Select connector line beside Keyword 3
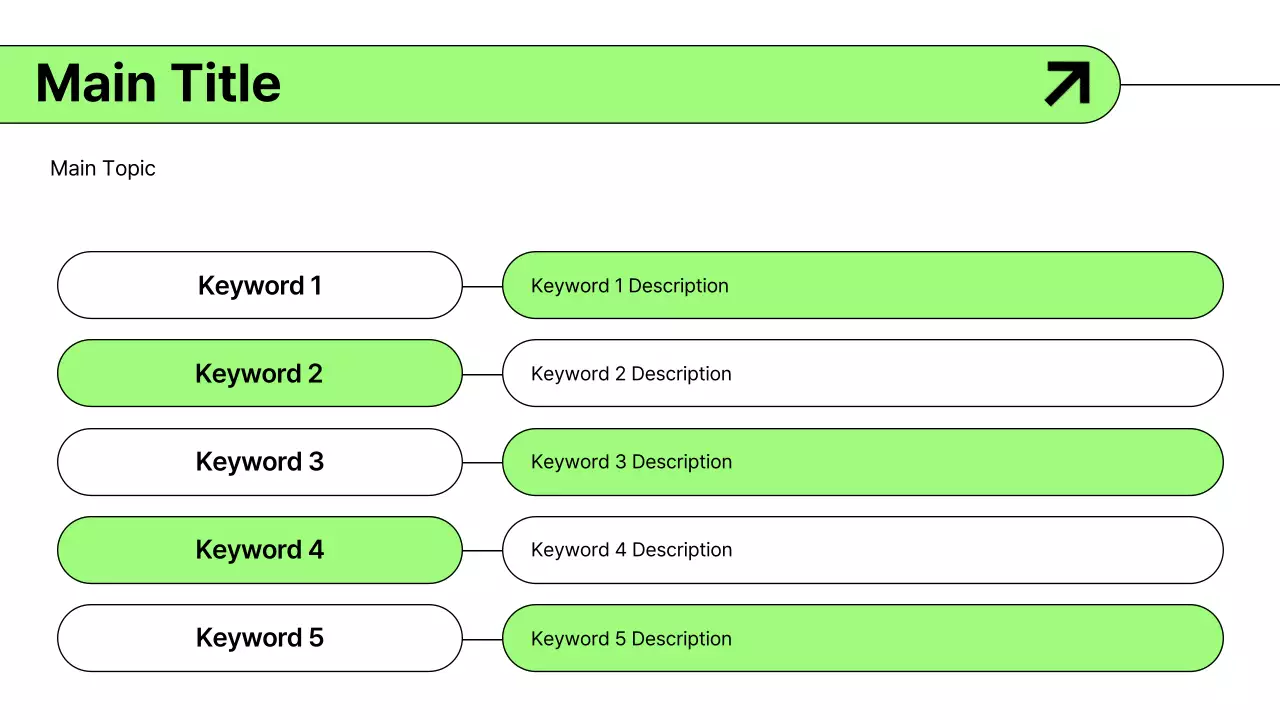The width and height of the screenshot is (1280, 720). [x=482, y=463]
